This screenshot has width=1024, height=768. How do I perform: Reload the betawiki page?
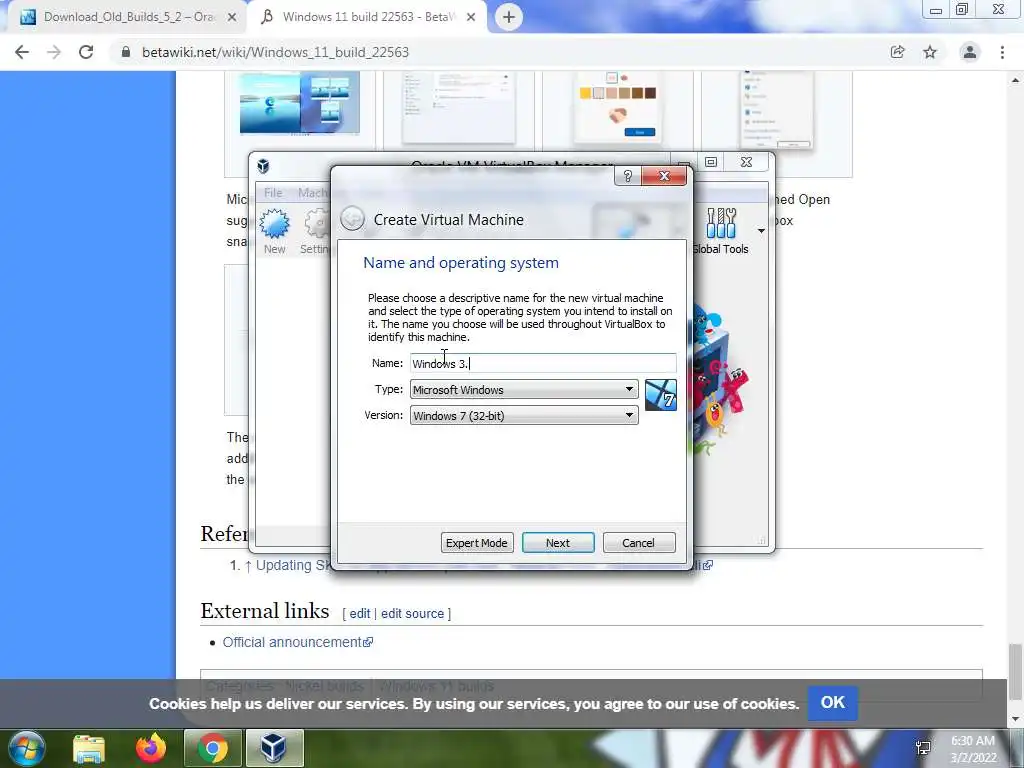(86, 52)
